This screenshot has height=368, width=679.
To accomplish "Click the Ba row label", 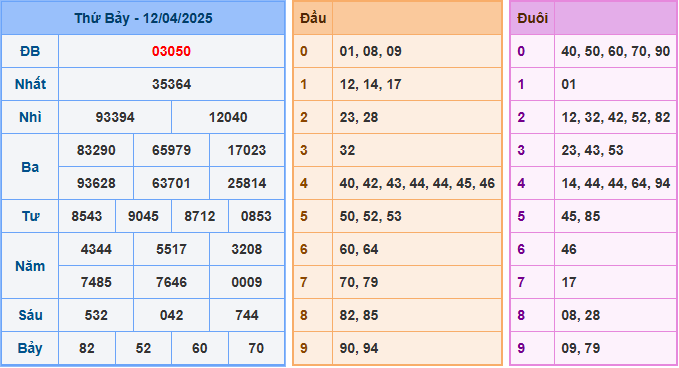I will click(x=30, y=167).
